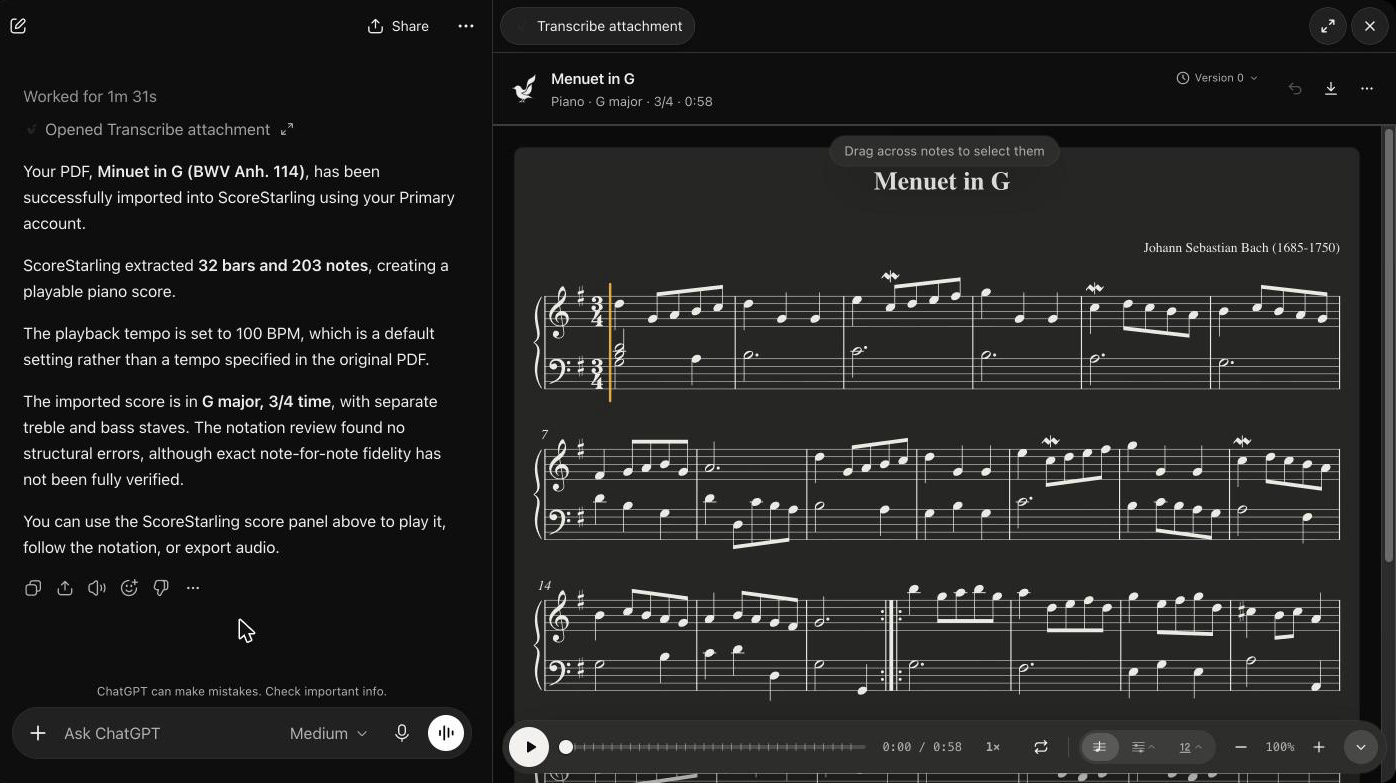
Task: Click the Johann Sebastian Bach composer credit
Action: [x=1242, y=248]
